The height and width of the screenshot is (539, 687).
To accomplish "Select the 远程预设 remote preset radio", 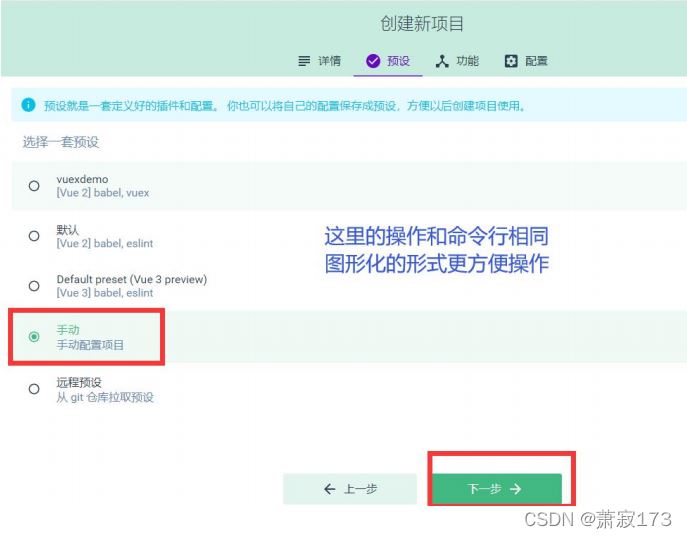I will pyautogui.click(x=34, y=389).
